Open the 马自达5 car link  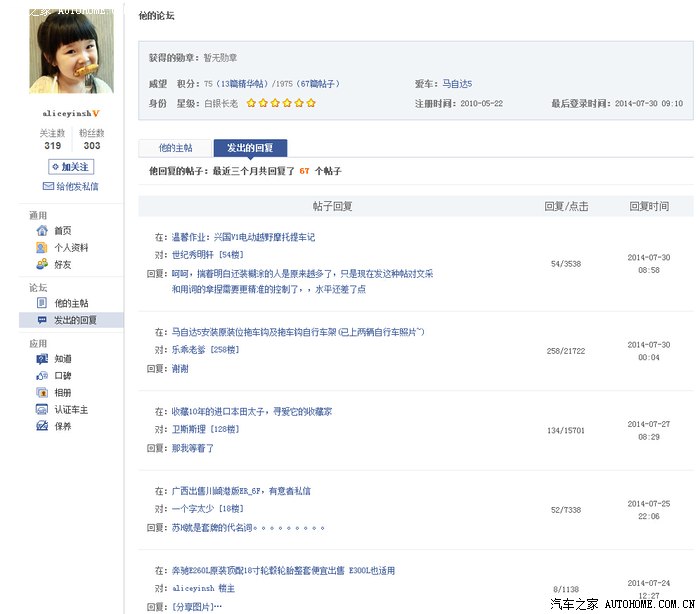click(x=457, y=85)
